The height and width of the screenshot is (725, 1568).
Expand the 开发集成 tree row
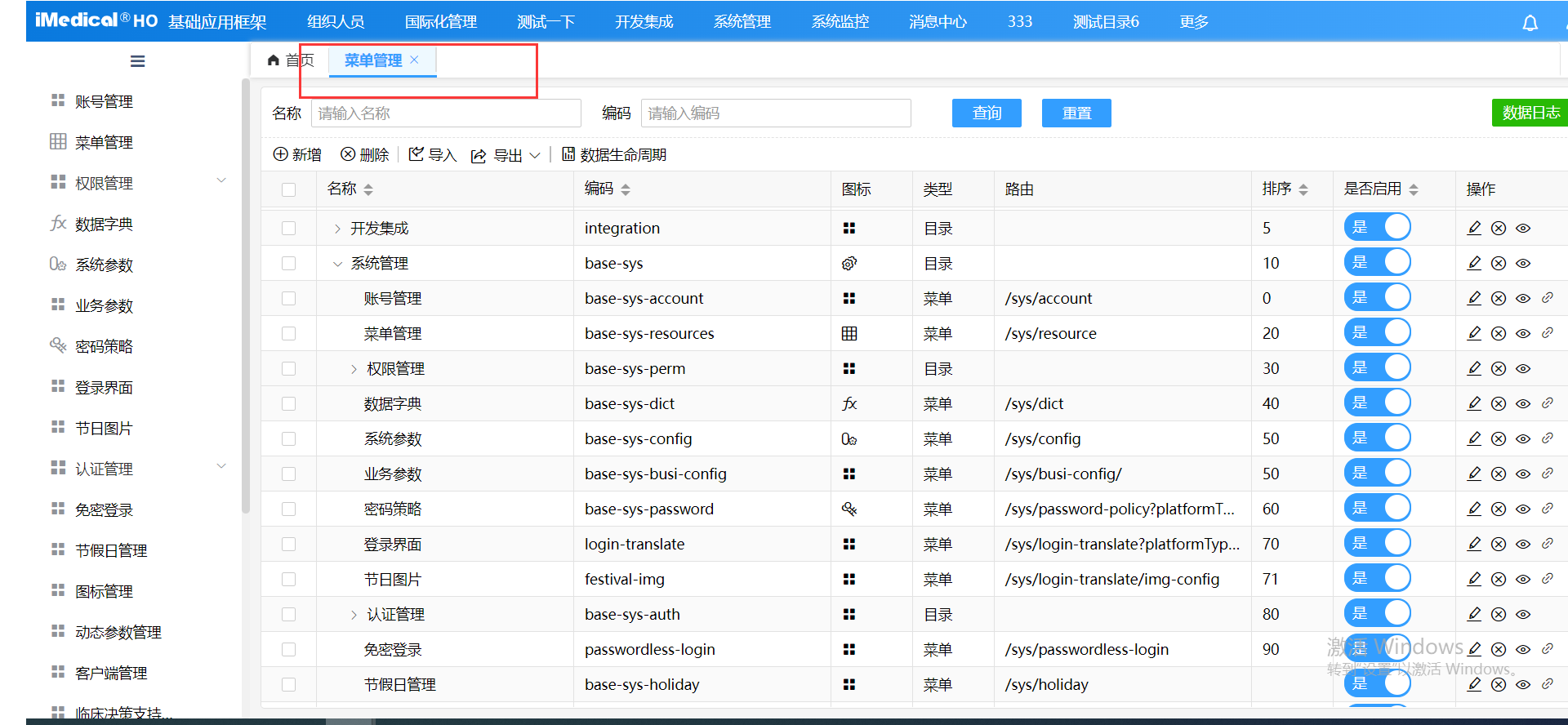point(337,229)
